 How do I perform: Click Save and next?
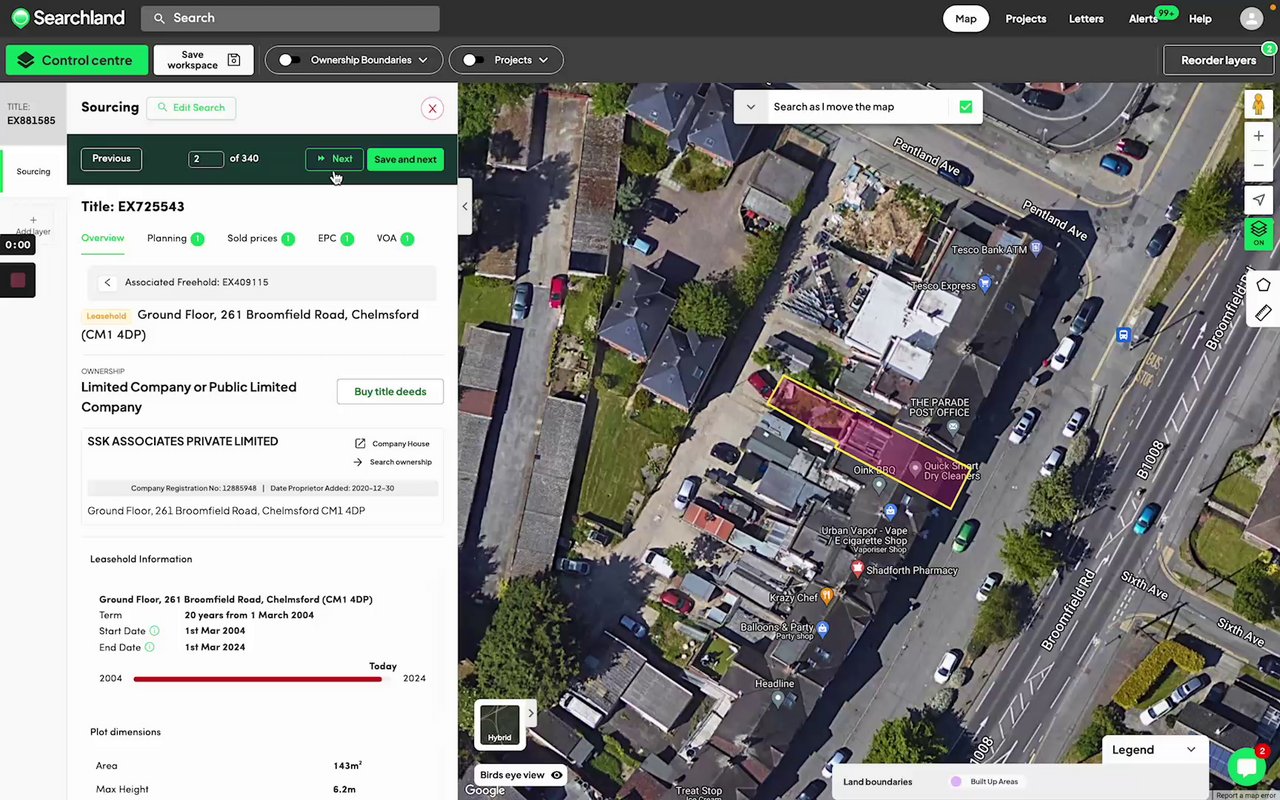pos(405,159)
